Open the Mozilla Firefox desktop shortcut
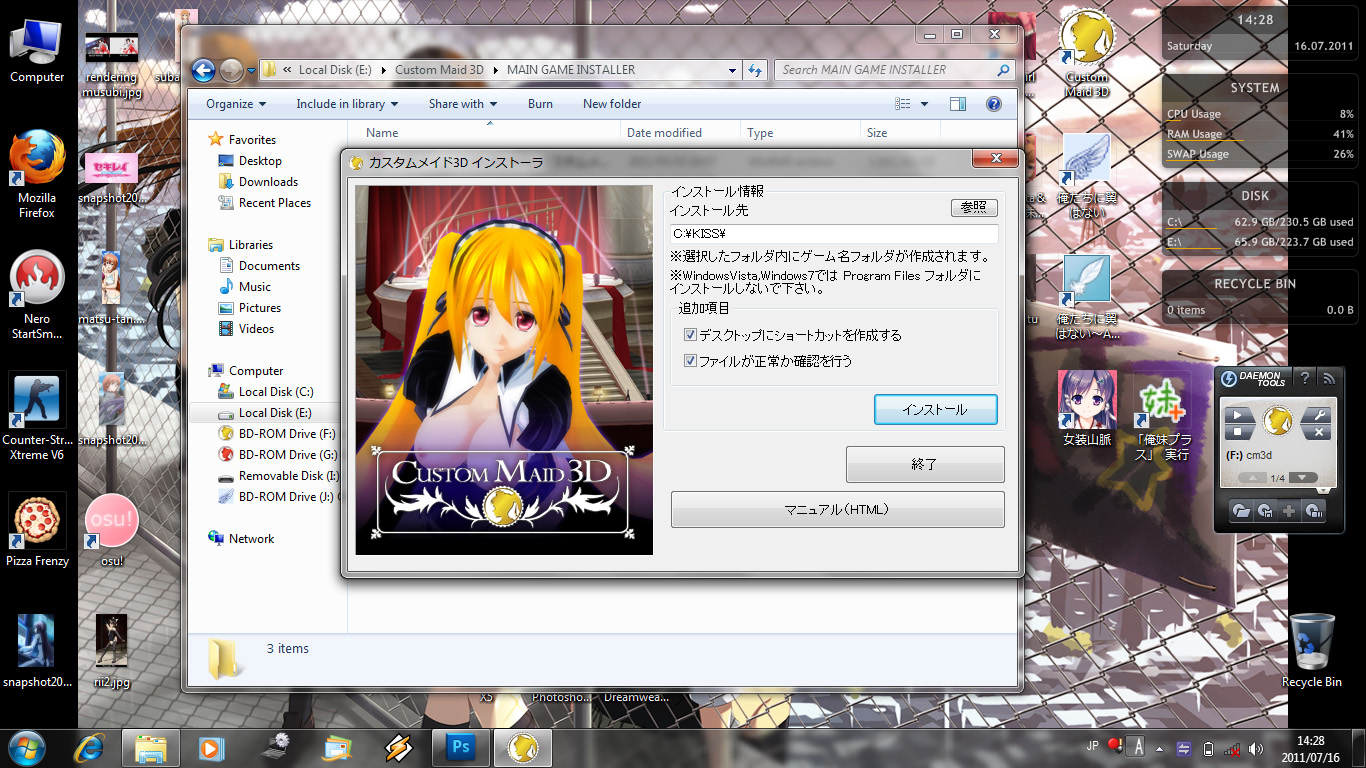Screen dimensions: 1366x768 [37, 175]
